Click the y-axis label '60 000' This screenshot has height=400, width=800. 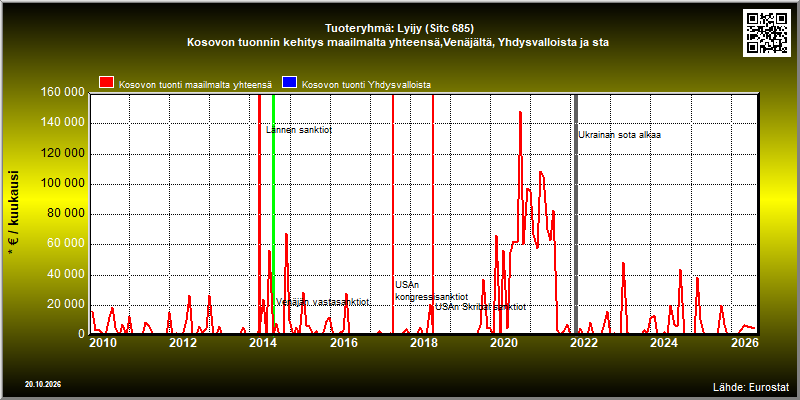(65, 244)
